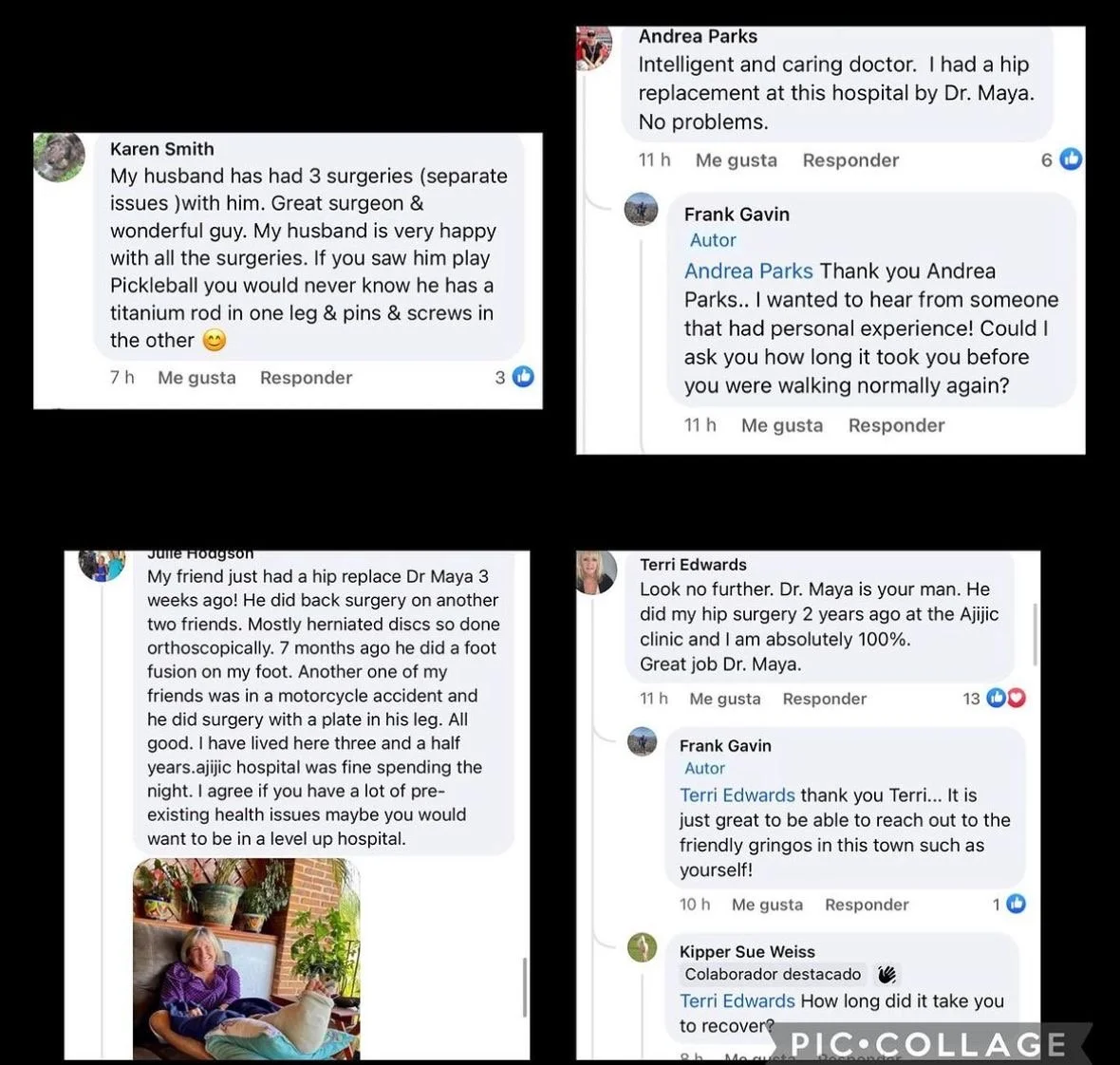The height and width of the screenshot is (1065, 1120).
Task: Click the waving hand badge beside Colaborador destacado
Action: [887, 974]
